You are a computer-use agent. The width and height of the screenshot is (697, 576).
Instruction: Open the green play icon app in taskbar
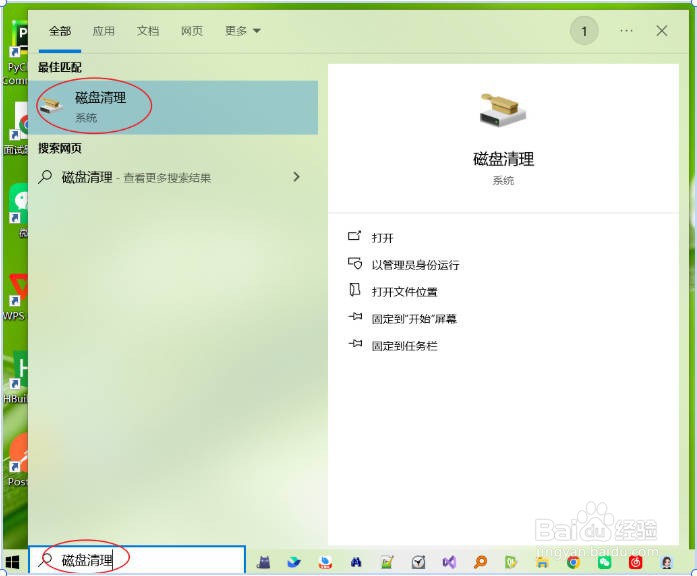pos(511,563)
